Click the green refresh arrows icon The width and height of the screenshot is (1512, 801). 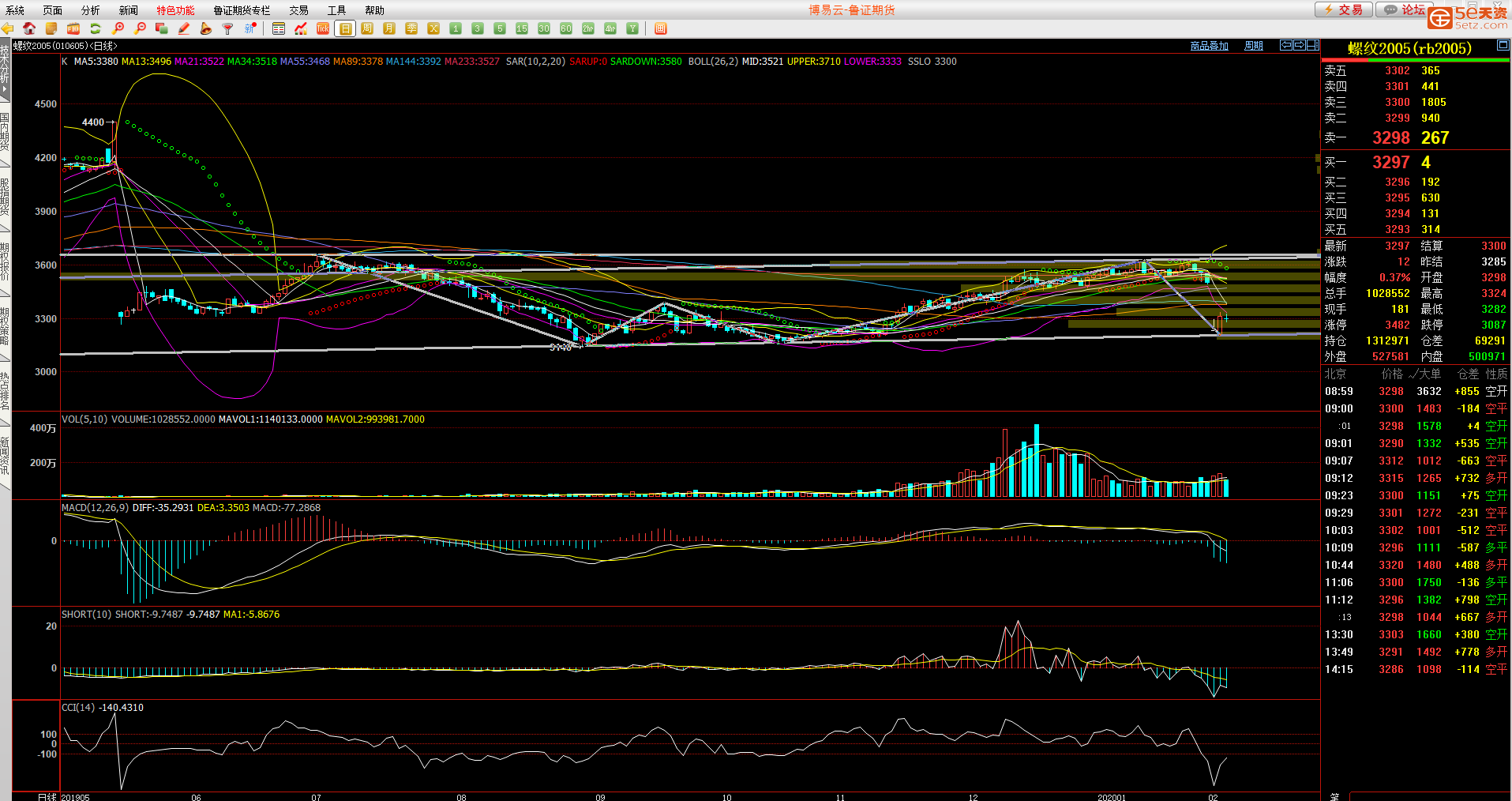point(96,28)
